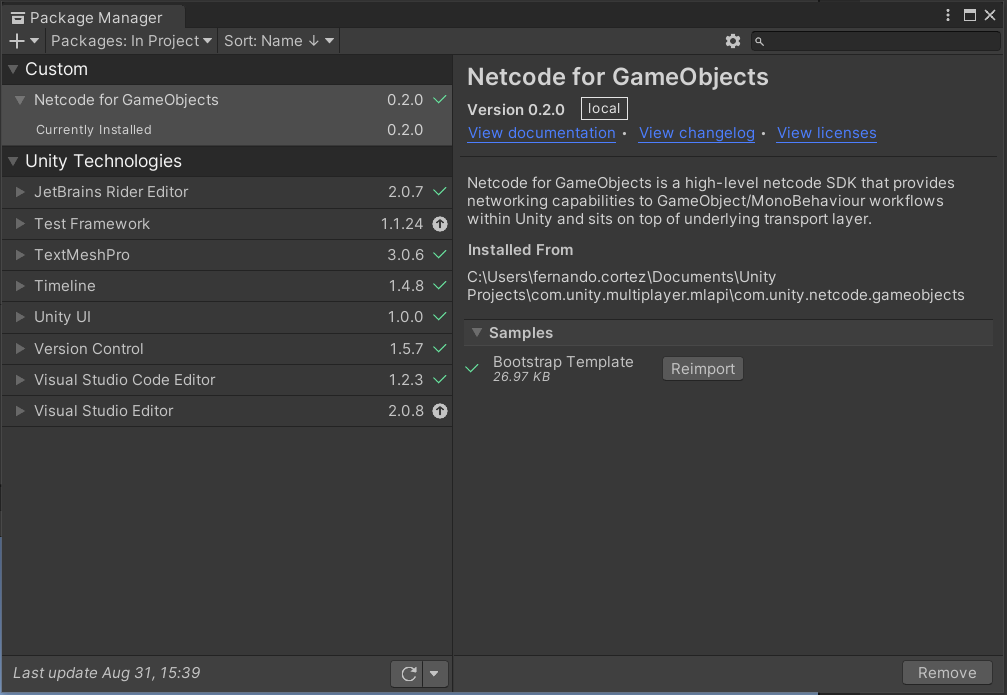Open the Sort: Name dropdown
Image resolution: width=1007 pixels, height=695 pixels.
tap(279, 41)
